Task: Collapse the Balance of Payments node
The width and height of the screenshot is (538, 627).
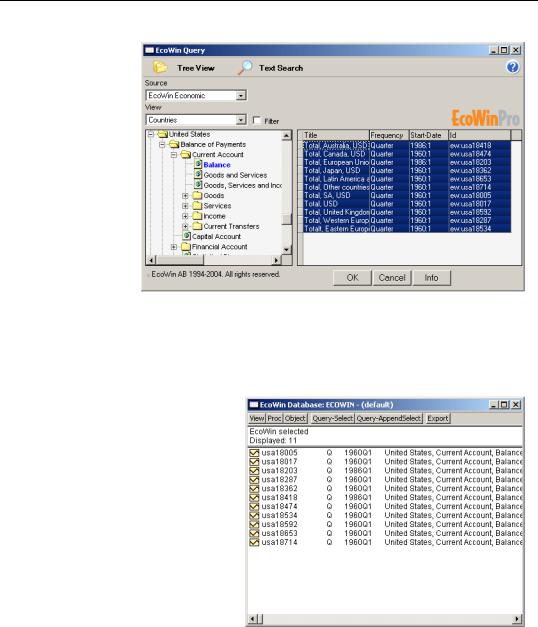Action: click(x=162, y=144)
